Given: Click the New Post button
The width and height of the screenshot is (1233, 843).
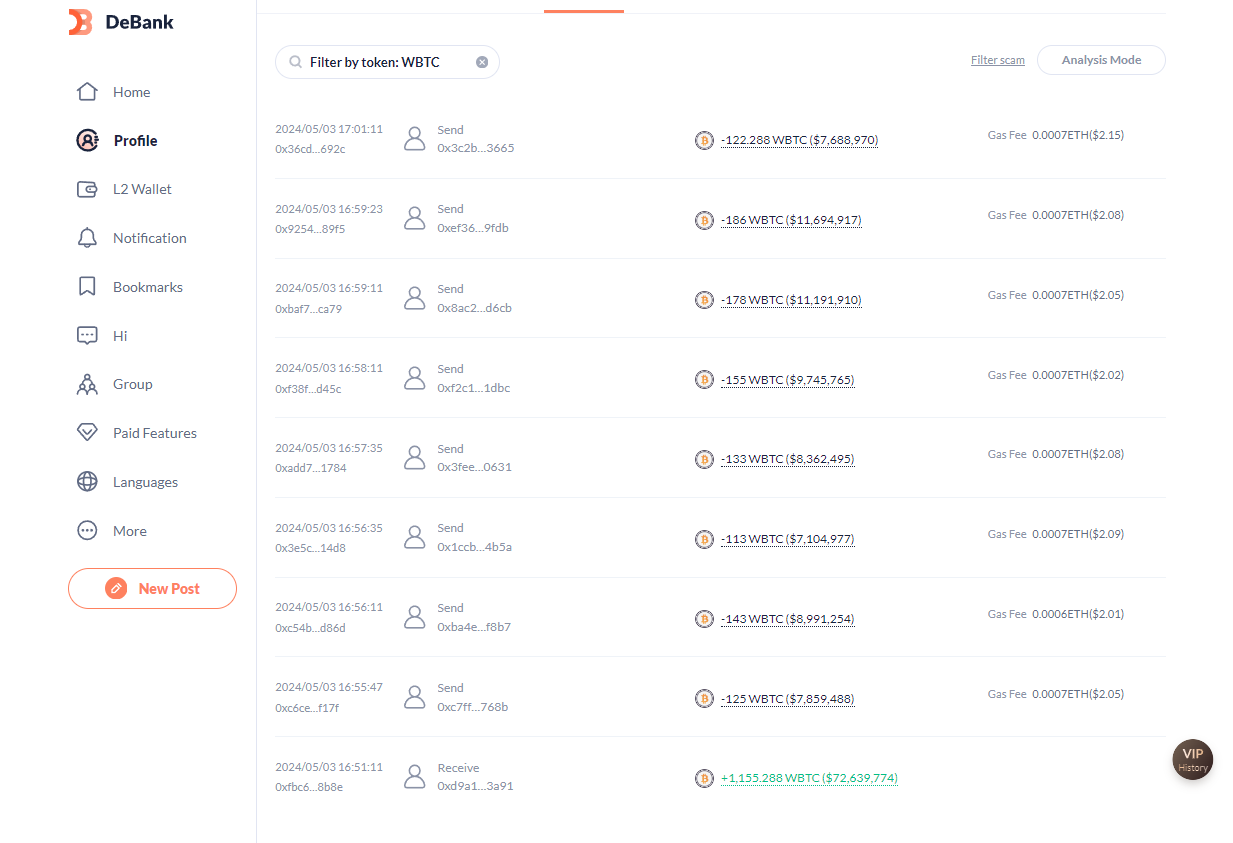Looking at the screenshot, I should [152, 588].
